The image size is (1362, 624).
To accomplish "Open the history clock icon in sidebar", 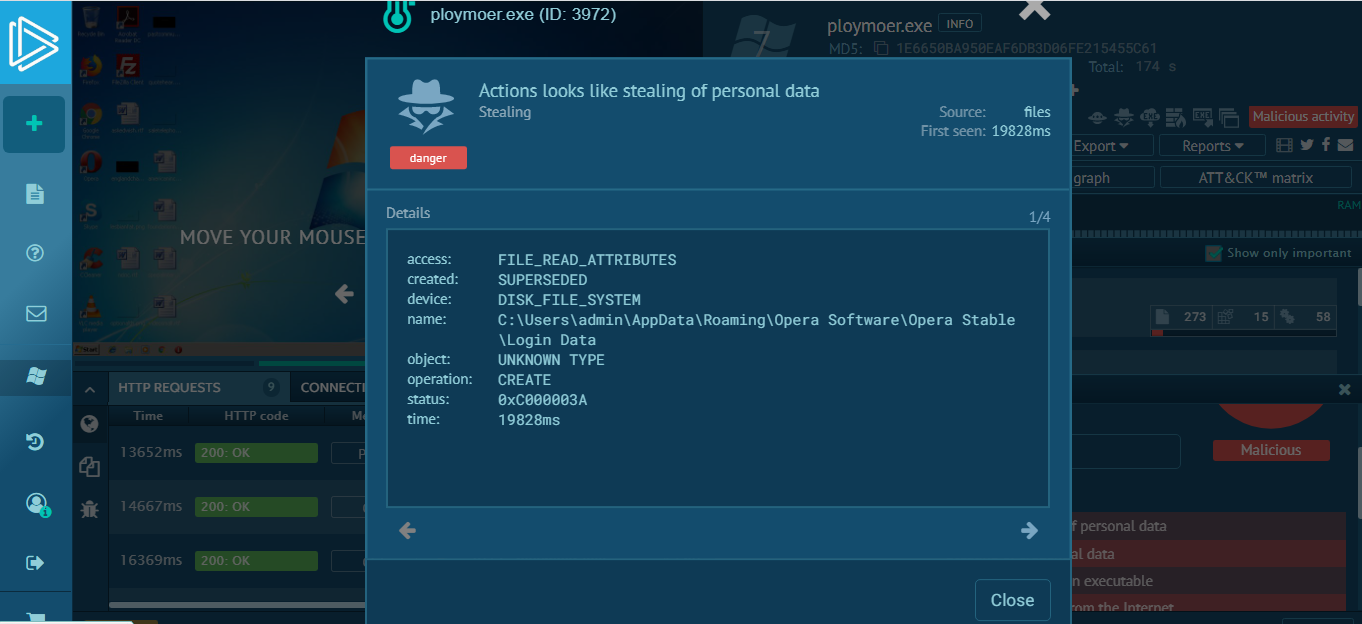I will [x=35, y=441].
